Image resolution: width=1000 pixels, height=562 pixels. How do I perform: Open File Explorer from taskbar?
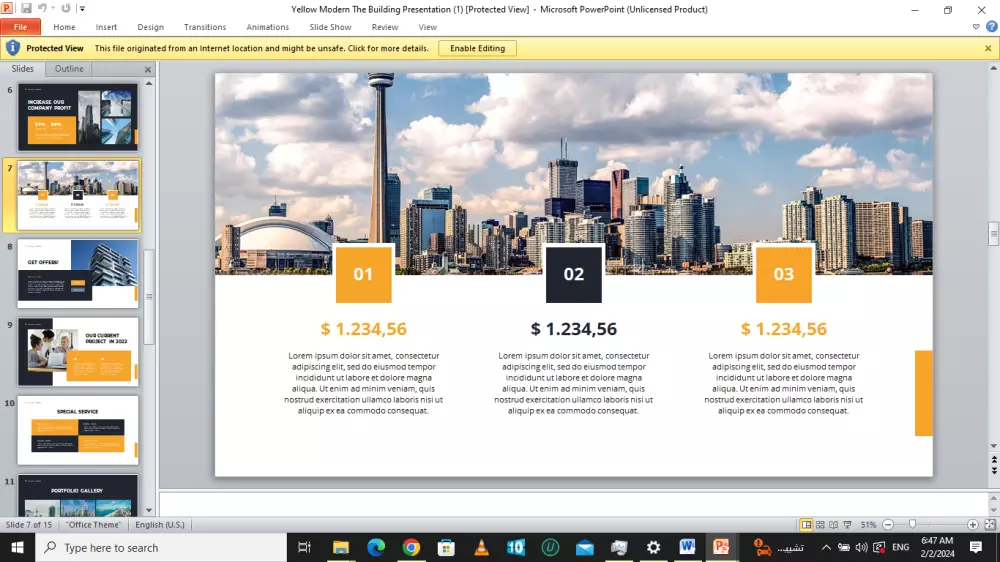341,547
